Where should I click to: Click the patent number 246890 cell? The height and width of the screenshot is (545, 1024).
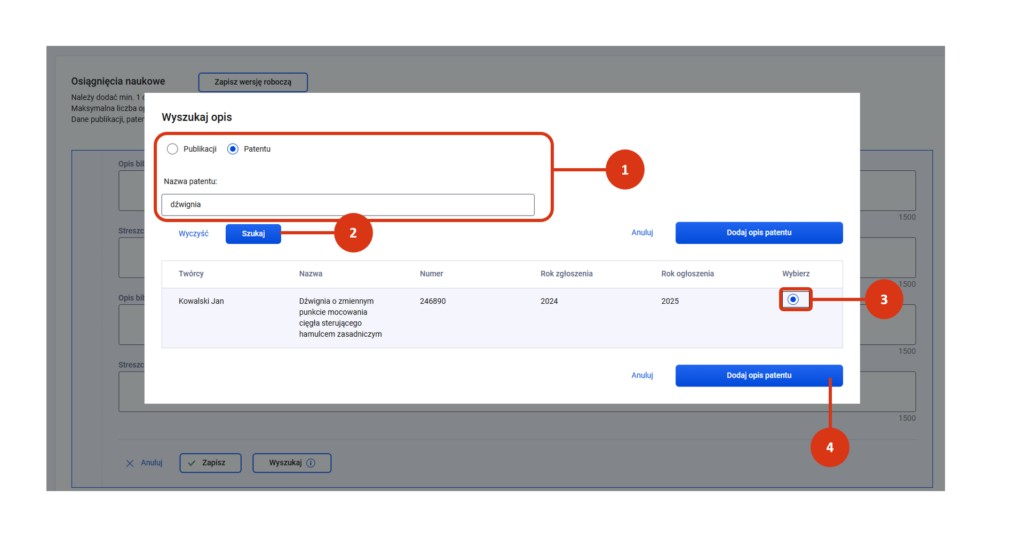(433, 300)
